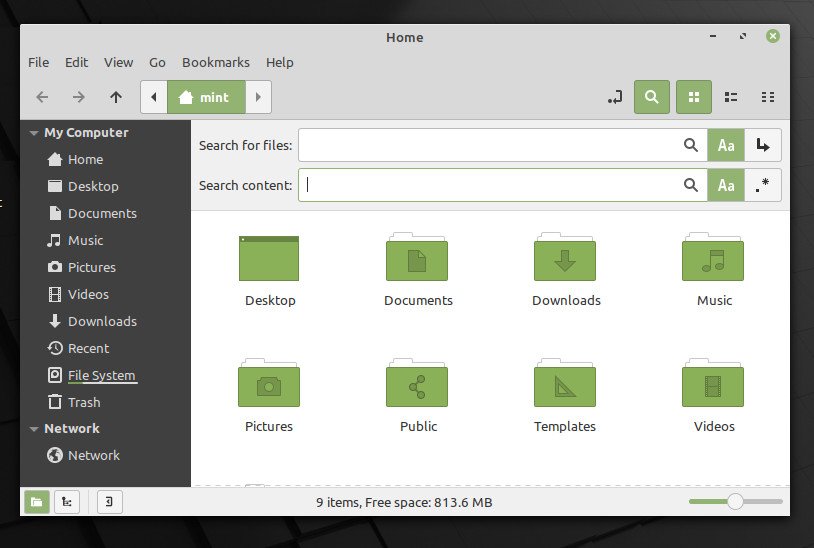Select the Videos folder icon
Screen dimensions: 814x548
[x=713, y=383]
